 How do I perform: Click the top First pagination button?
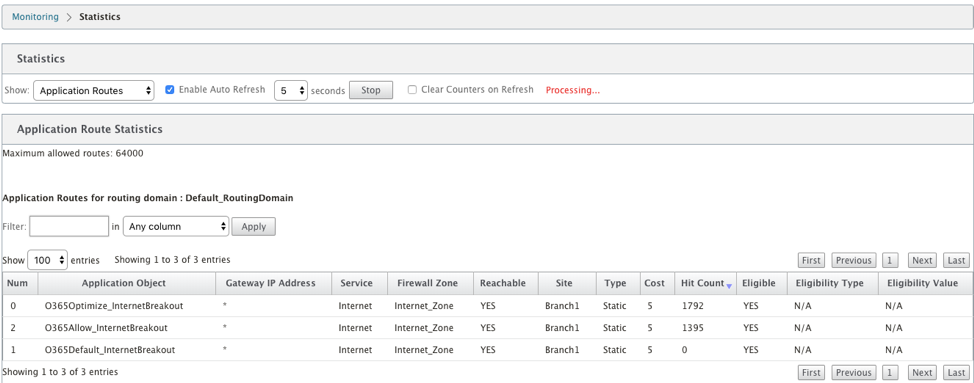click(x=811, y=261)
